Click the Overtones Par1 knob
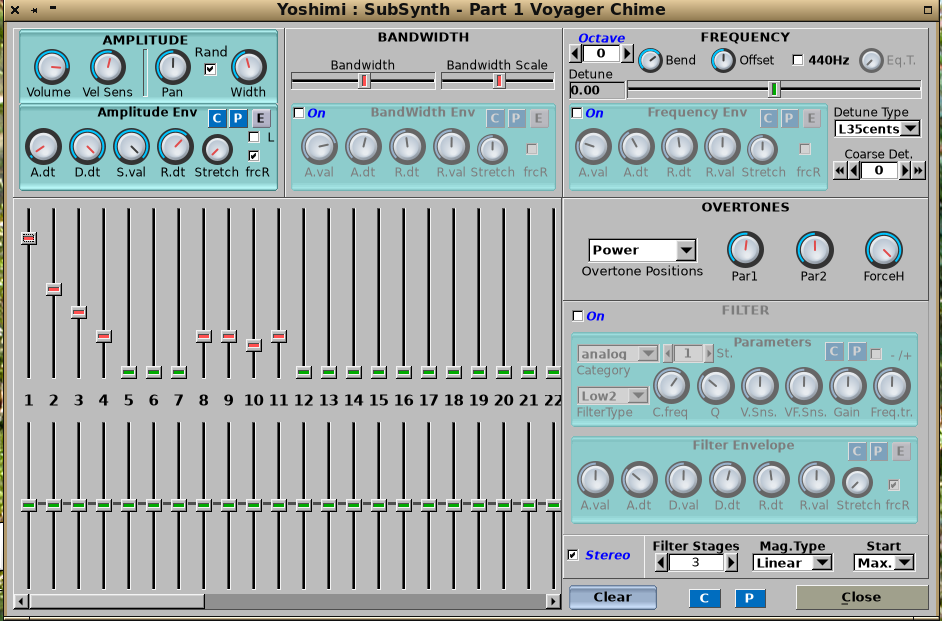This screenshot has width=942, height=621. (x=745, y=250)
